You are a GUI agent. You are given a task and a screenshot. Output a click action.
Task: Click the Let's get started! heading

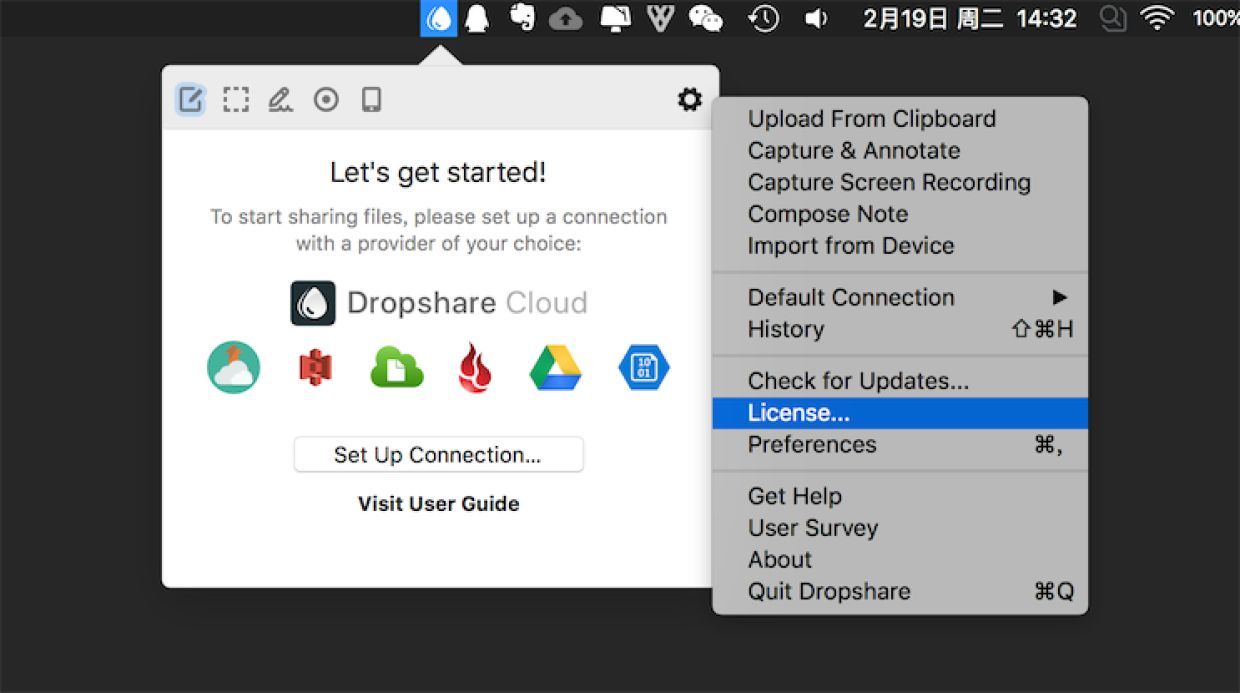[438, 173]
